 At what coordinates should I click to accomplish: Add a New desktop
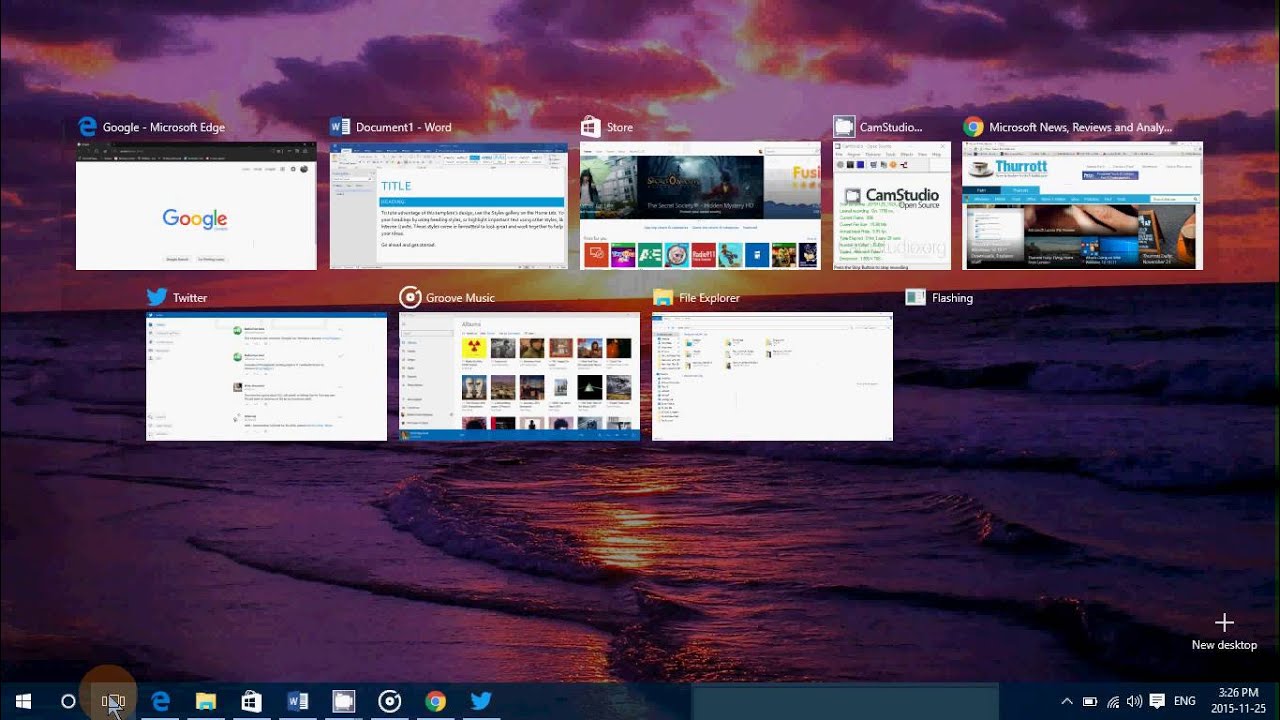tap(1224, 633)
